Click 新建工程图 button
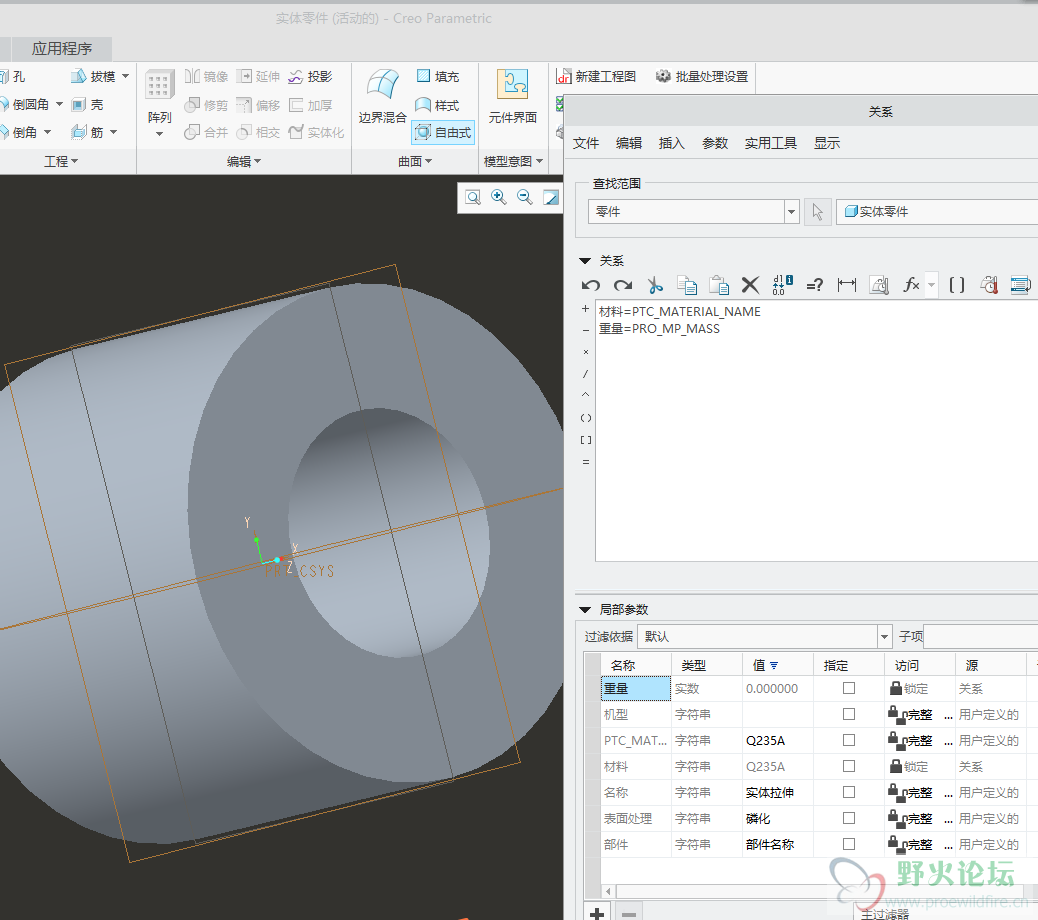 point(596,77)
